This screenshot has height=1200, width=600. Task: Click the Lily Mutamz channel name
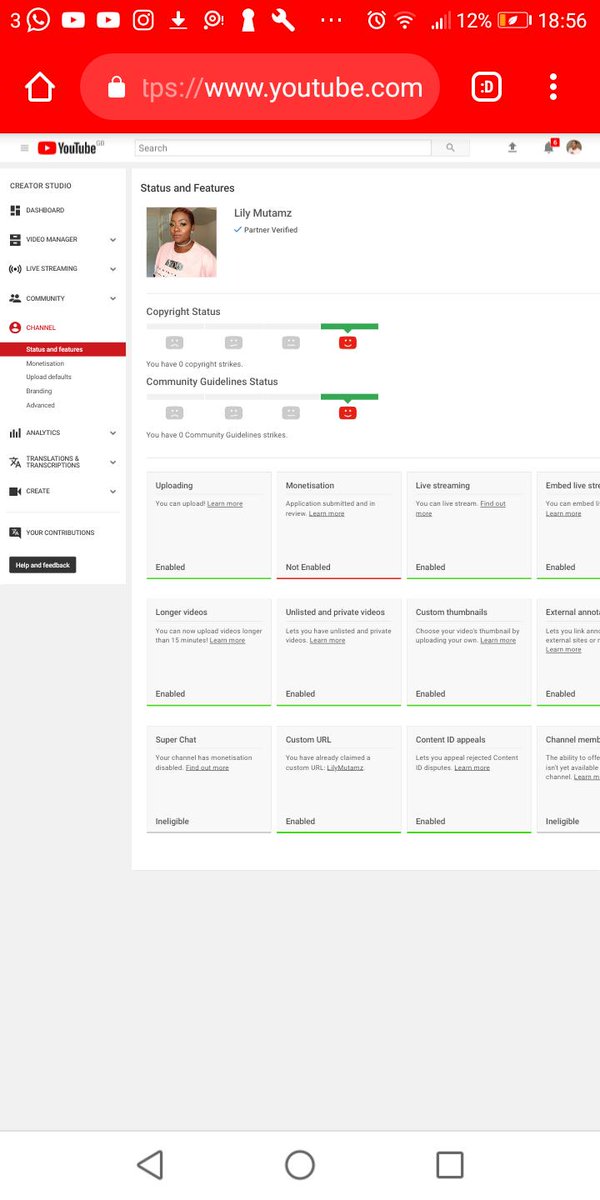pos(263,213)
